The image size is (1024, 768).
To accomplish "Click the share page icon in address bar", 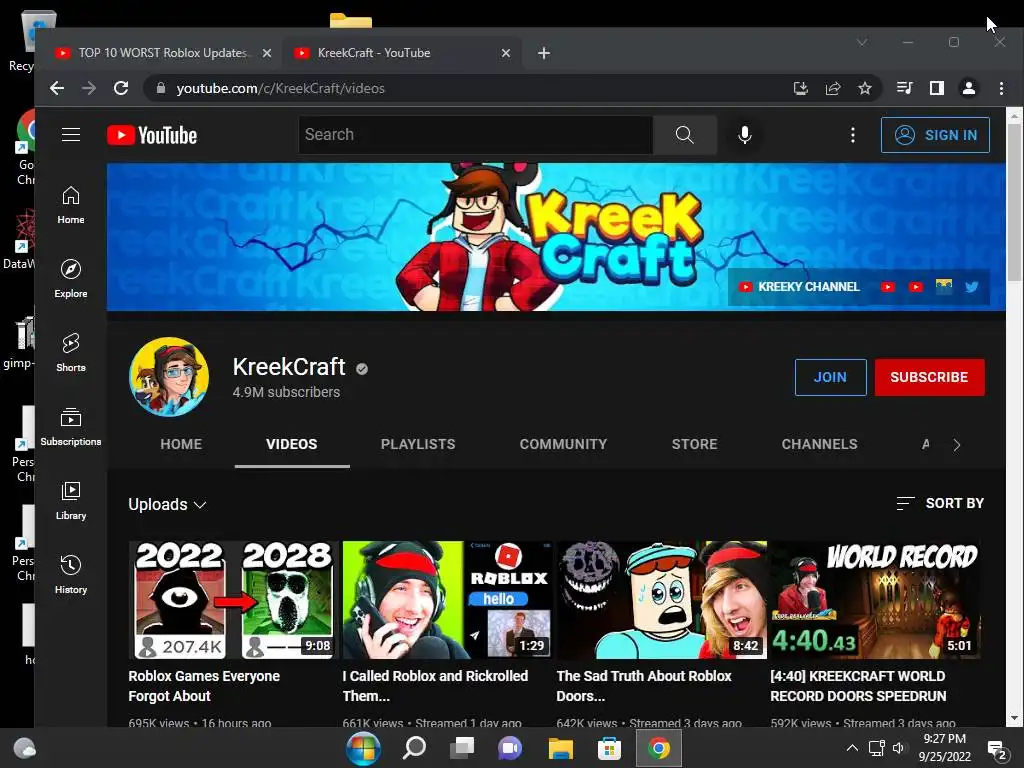I will tap(833, 88).
